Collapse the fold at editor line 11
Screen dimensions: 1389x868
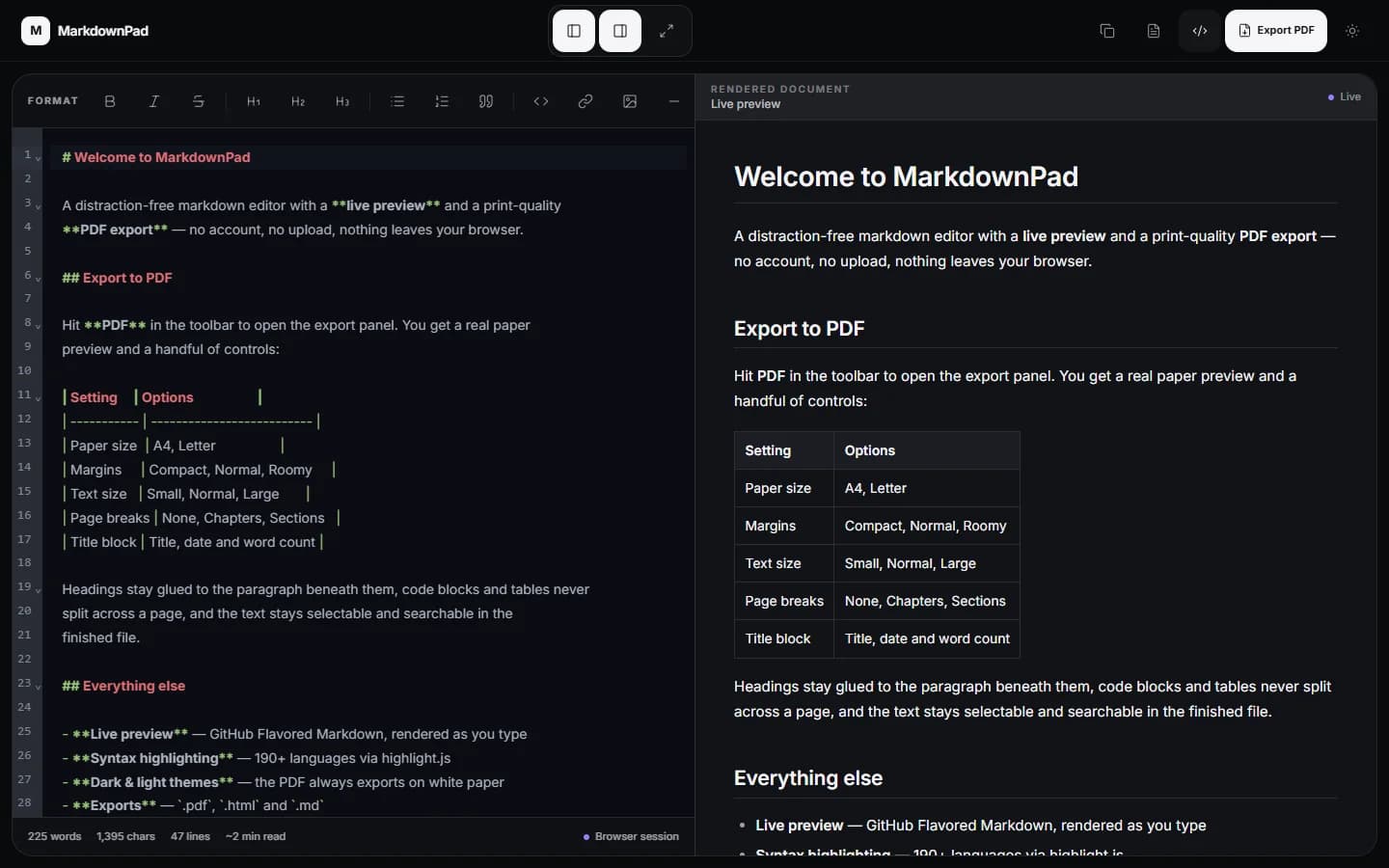[x=39, y=398]
